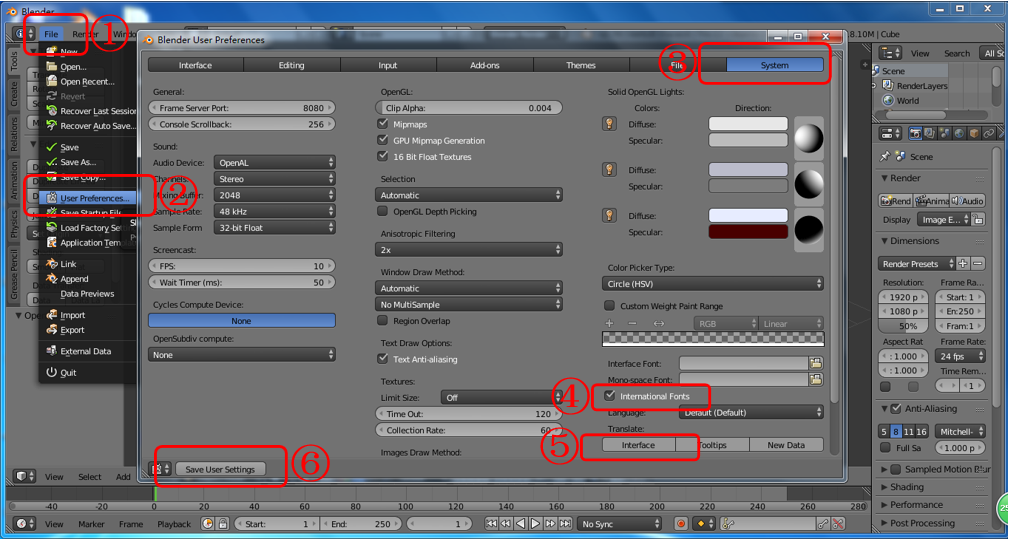Image resolution: width=1009 pixels, height=539 pixels.
Task: Switch to the Add-ons preferences tab
Action: [485, 65]
